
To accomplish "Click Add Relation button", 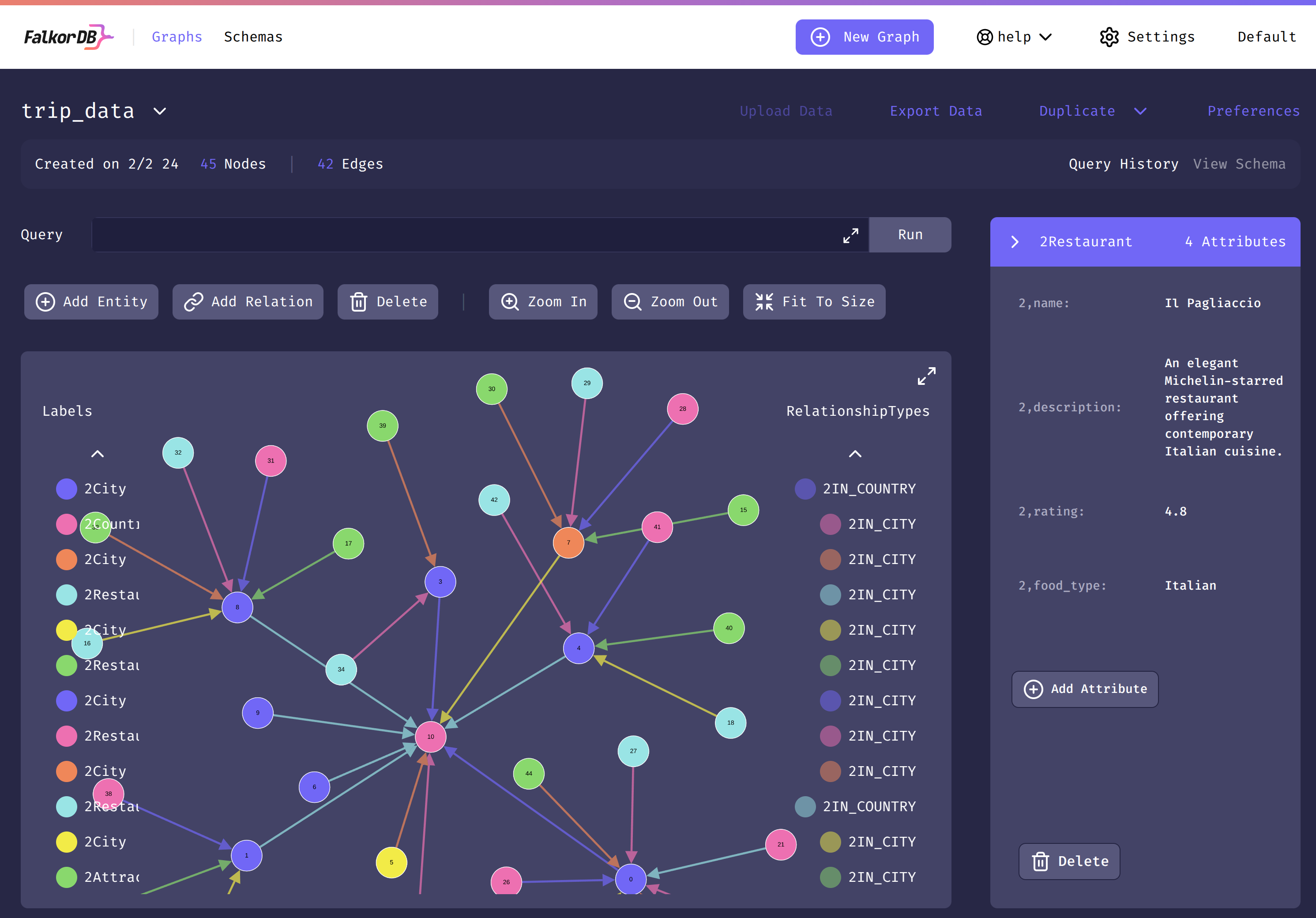I will coord(248,302).
